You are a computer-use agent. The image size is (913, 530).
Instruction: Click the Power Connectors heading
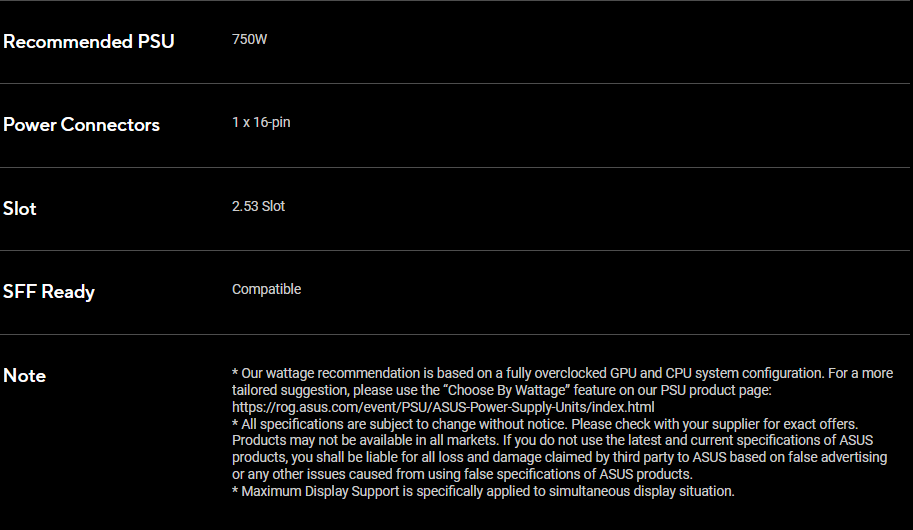pyautogui.click(x=81, y=125)
